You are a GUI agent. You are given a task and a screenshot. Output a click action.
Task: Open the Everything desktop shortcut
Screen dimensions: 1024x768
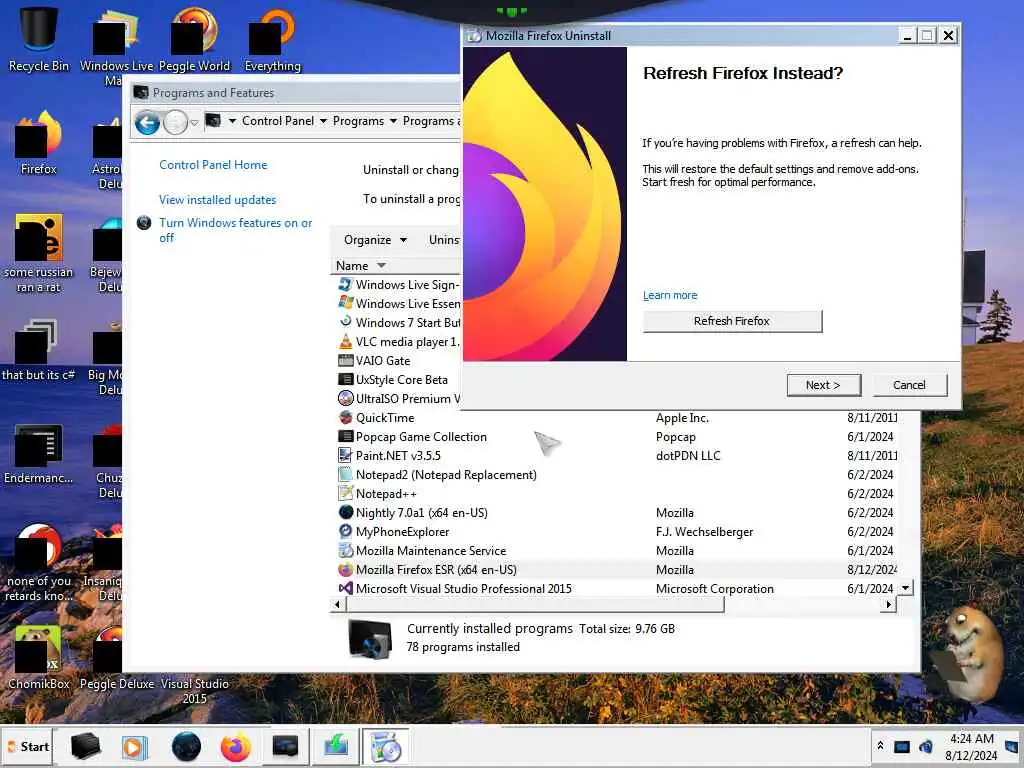[273, 39]
